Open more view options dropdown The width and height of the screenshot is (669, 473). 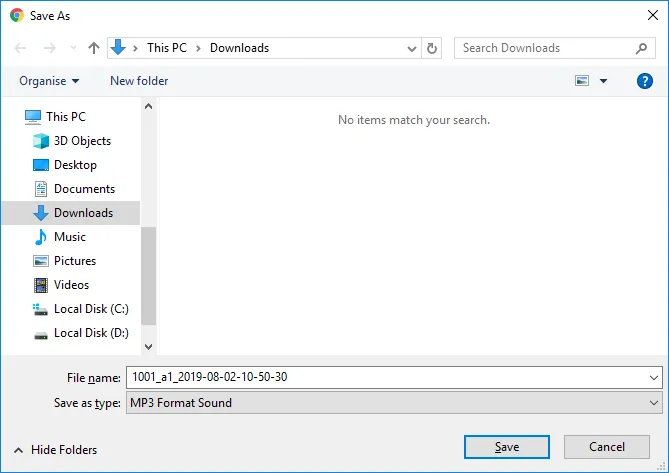pos(603,81)
